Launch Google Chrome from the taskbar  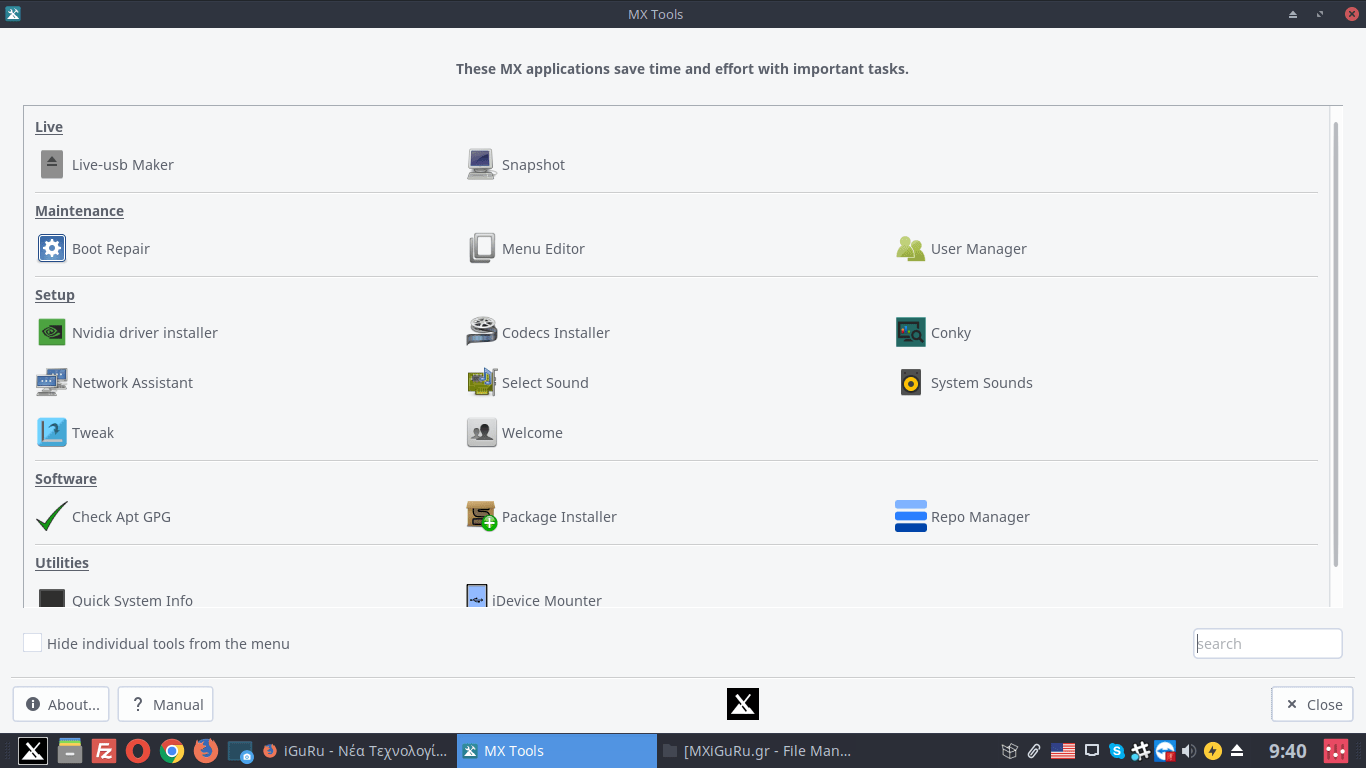(x=172, y=751)
